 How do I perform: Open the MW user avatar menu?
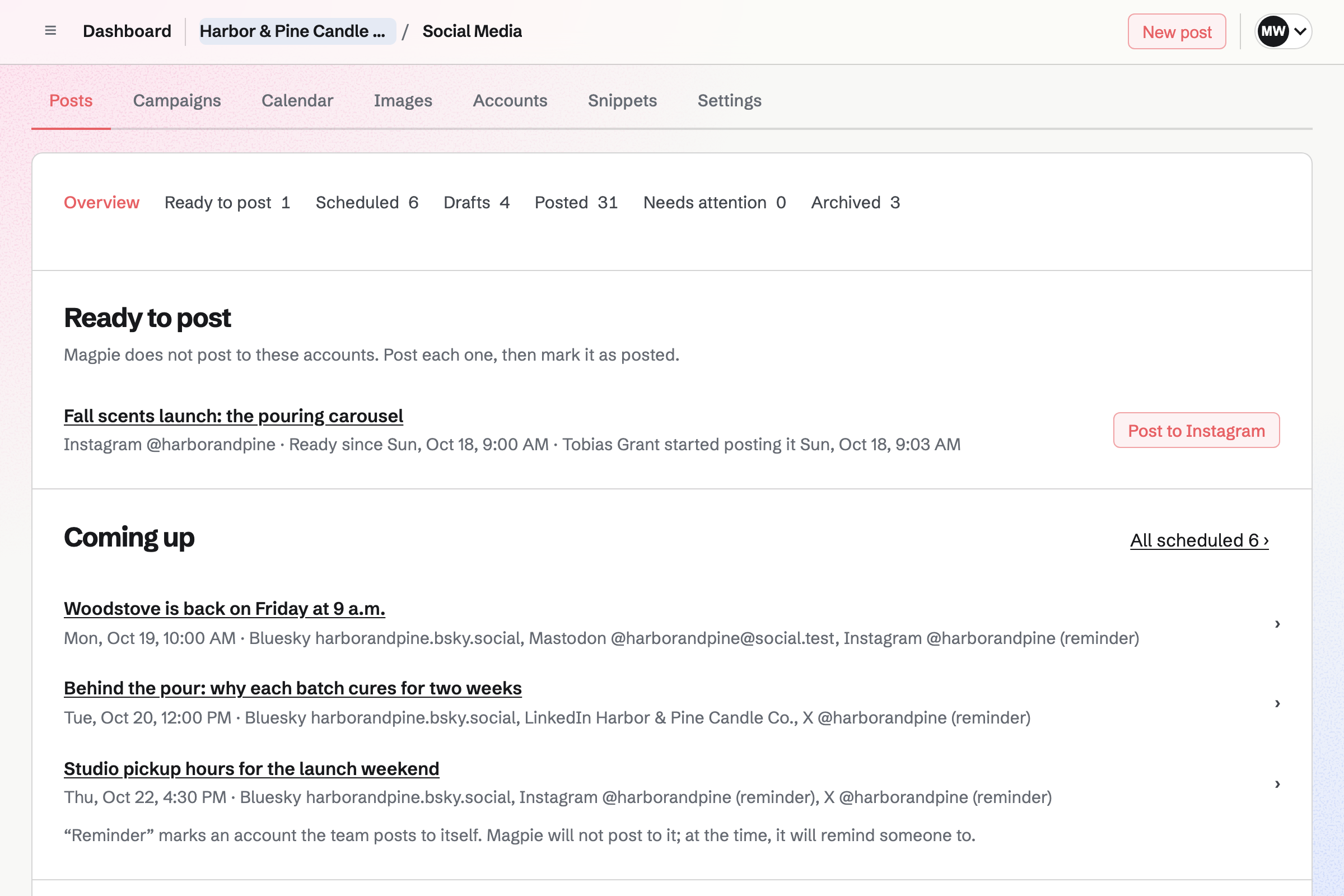click(x=1283, y=31)
